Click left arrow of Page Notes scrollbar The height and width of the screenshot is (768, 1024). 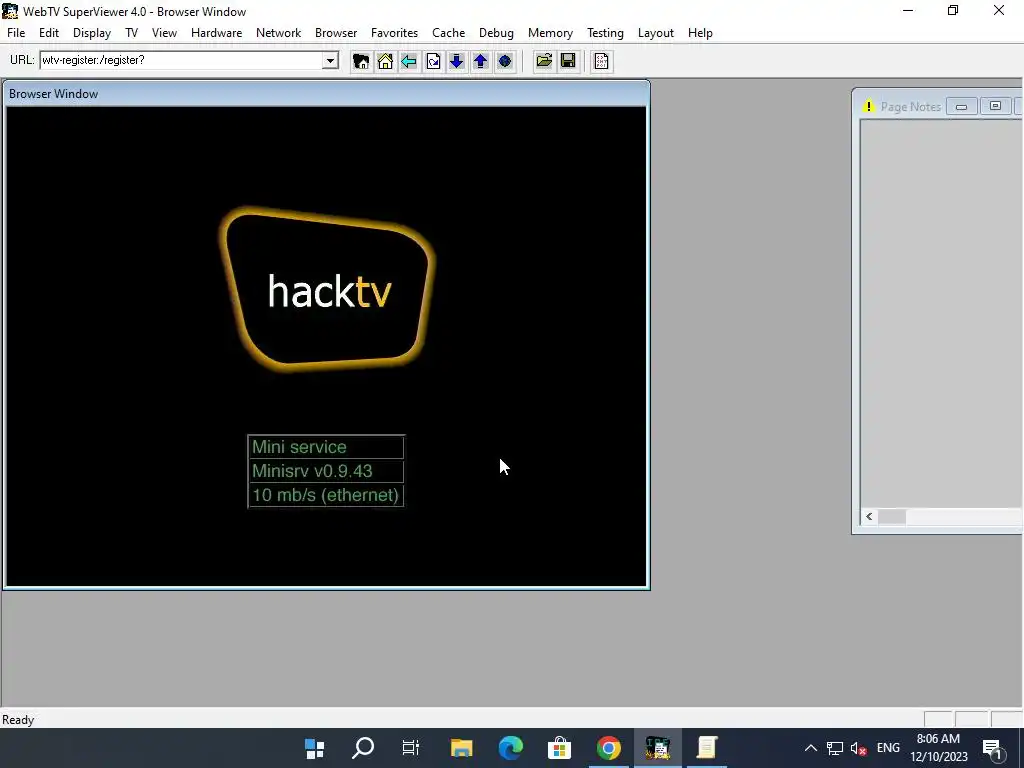pos(869,517)
